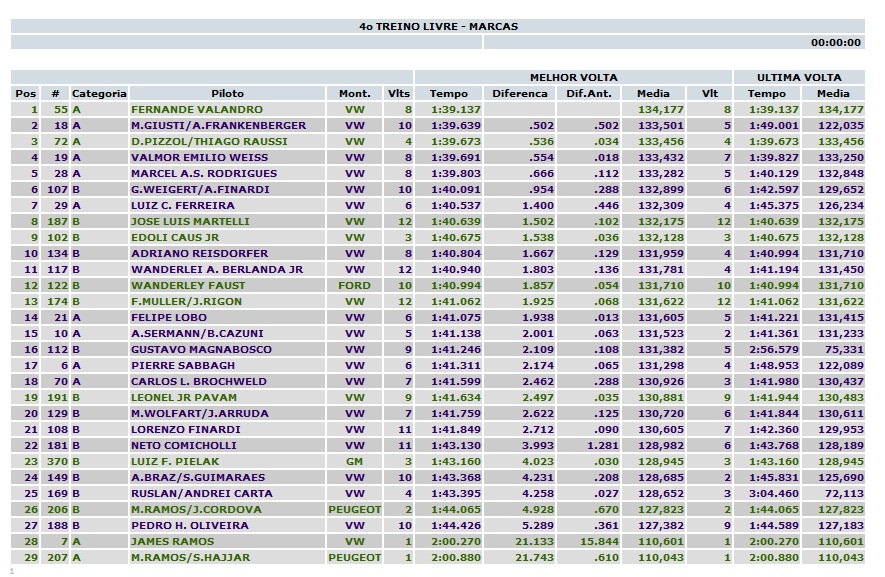Screen dimensions: 885x577
Task: Click the 'Piloto' column header
Action: click(227, 94)
